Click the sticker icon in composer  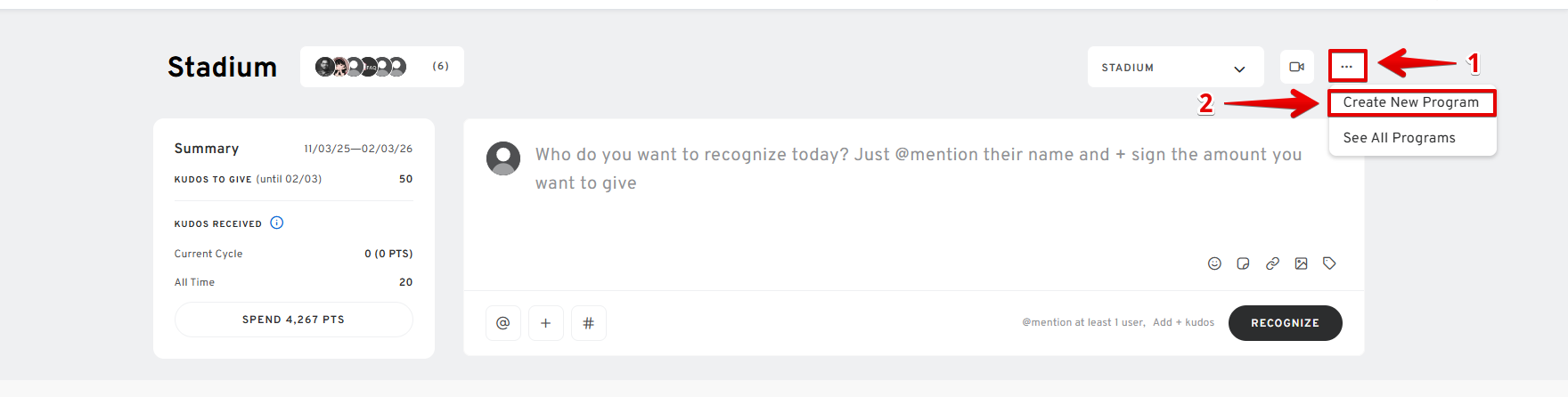(1243, 263)
